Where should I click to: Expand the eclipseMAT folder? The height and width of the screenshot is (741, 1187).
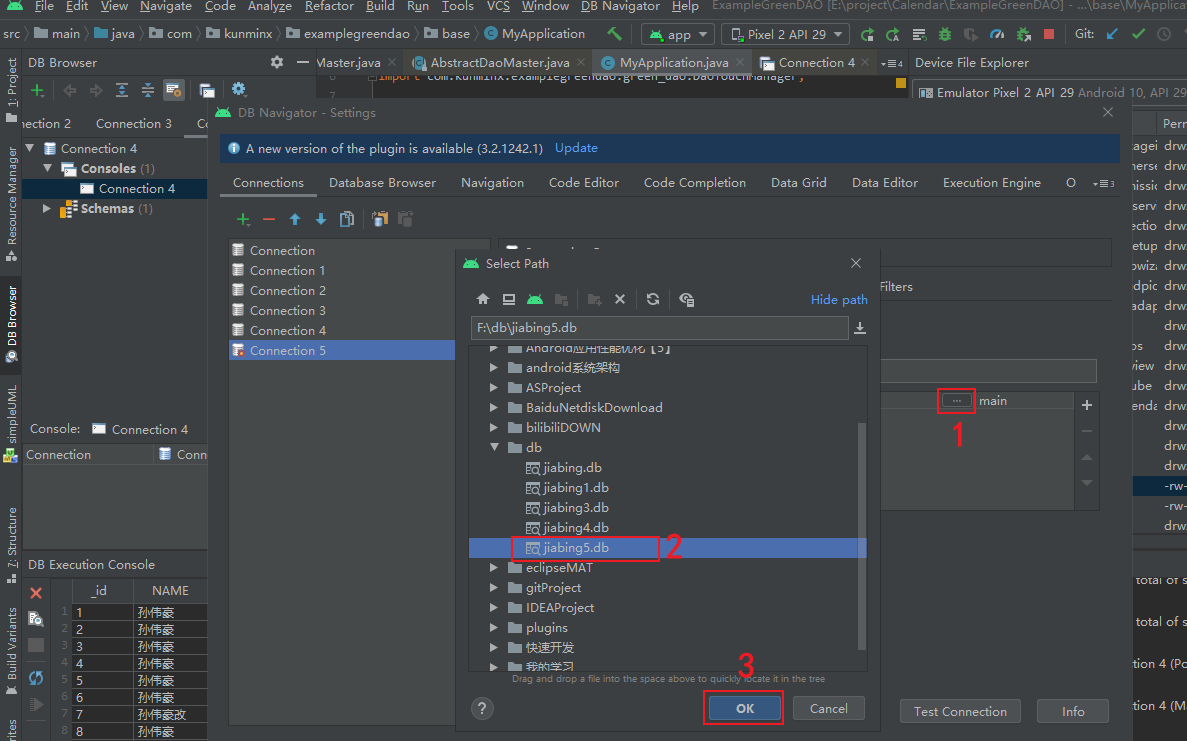pyautogui.click(x=494, y=568)
